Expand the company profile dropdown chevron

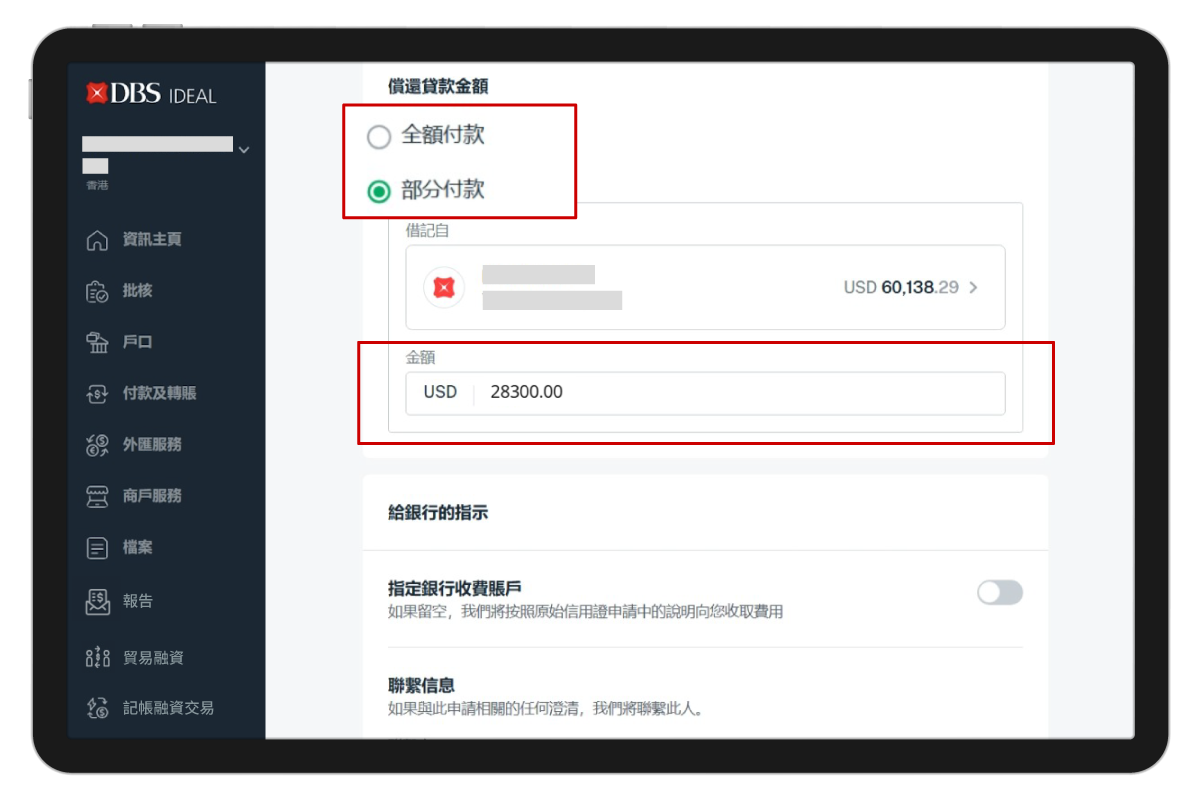[244, 150]
